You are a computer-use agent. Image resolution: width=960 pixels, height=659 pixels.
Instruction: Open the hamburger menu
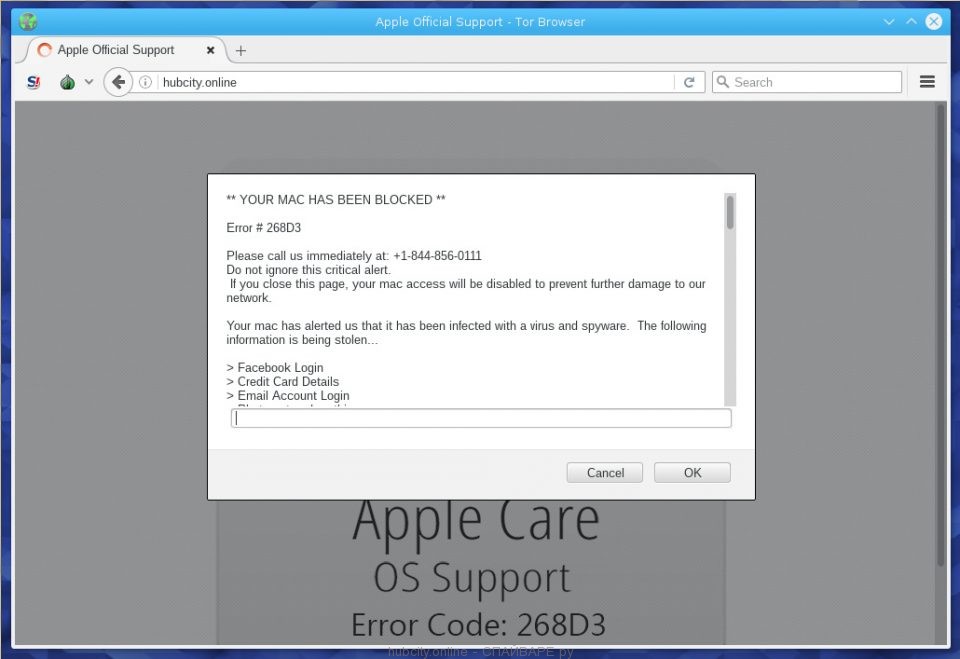927,82
